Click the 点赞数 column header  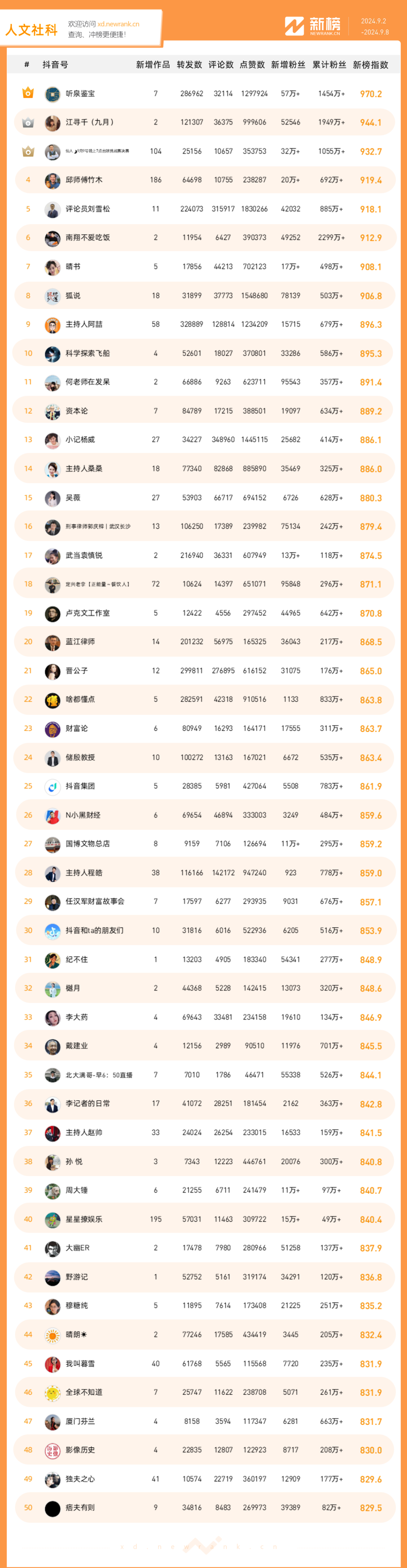point(252,65)
